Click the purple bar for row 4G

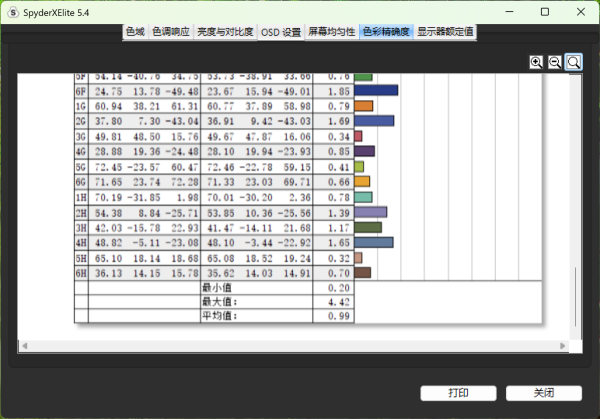pos(364,151)
